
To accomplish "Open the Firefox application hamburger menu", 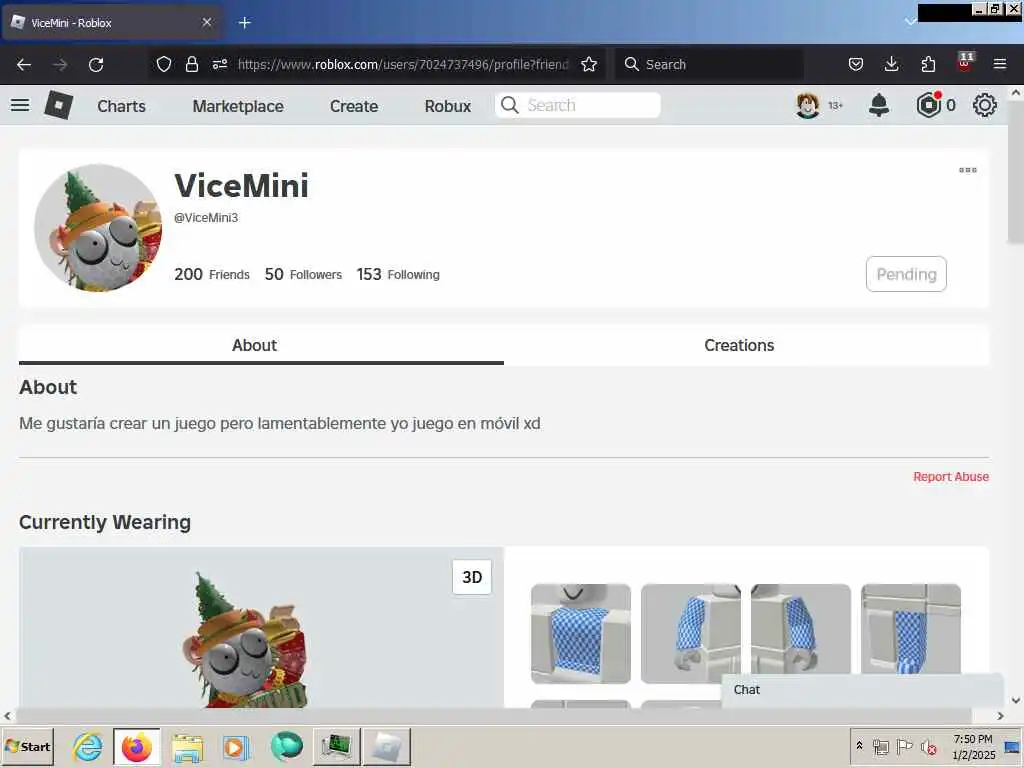I will [x=1000, y=64].
